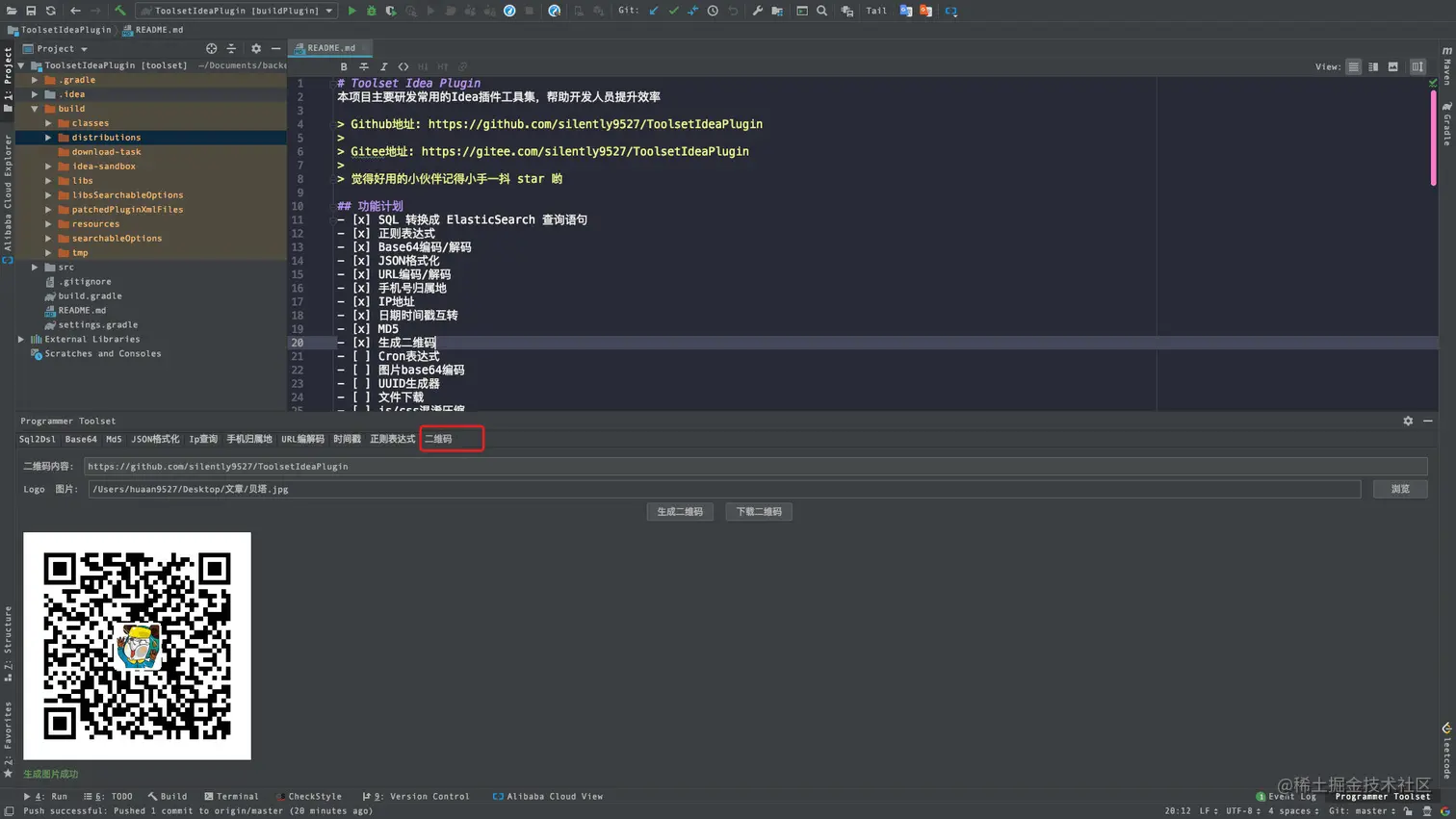The height and width of the screenshot is (819, 1456).
Task: Toggle auto-scroll preview button
Action: pyautogui.click(x=1418, y=66)
